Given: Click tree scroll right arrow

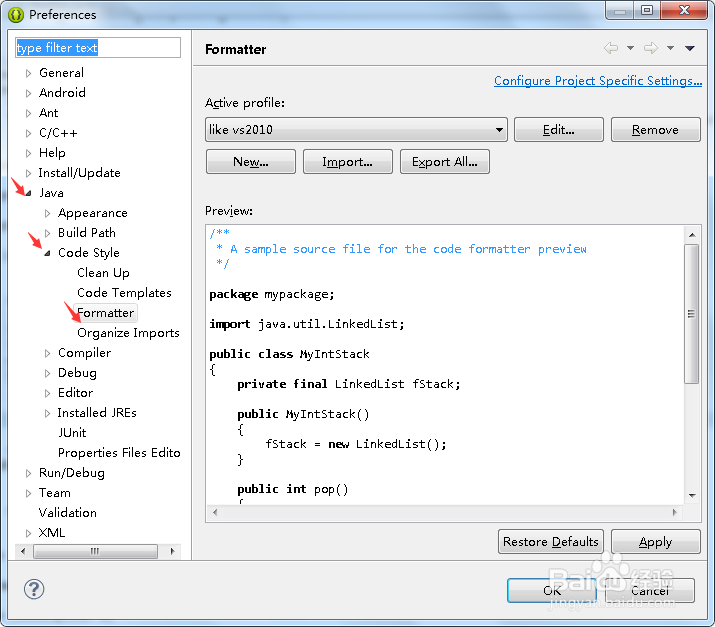Looking at the screenshot, I should [172, 551].
